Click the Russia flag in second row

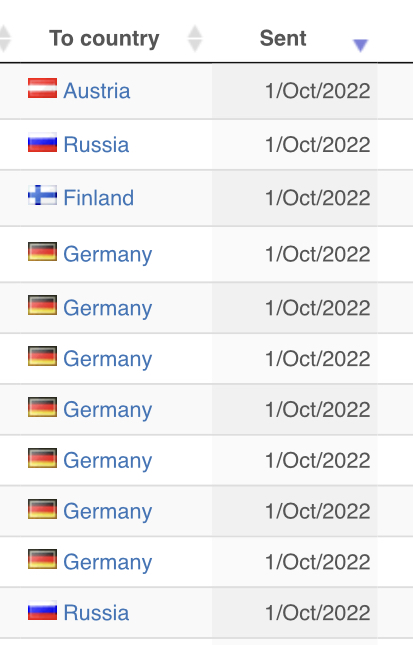click(42, 142)
